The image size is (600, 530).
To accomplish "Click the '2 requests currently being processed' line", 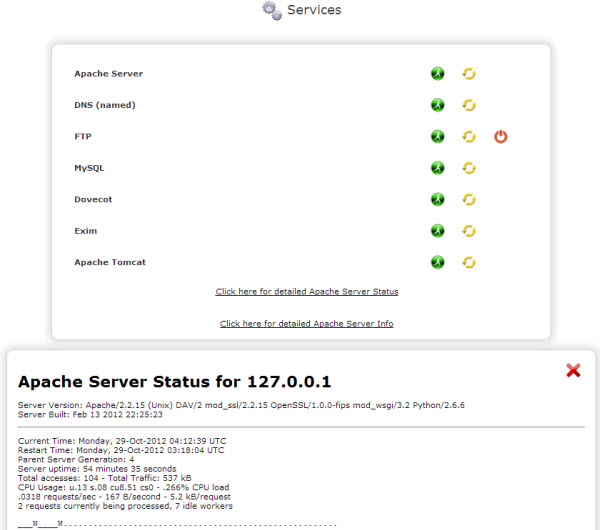I will [x=125, y=506].
